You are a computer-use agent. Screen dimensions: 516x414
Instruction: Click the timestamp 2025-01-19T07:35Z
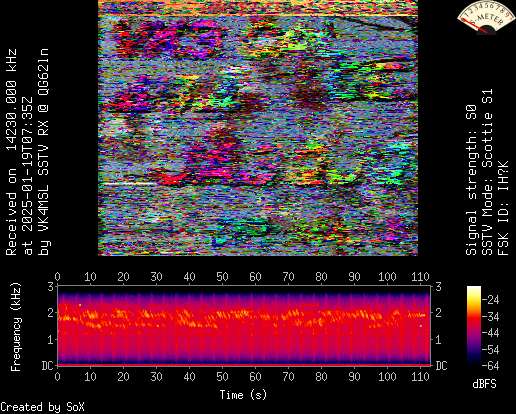pyautogui.click(x=28, y=176)
